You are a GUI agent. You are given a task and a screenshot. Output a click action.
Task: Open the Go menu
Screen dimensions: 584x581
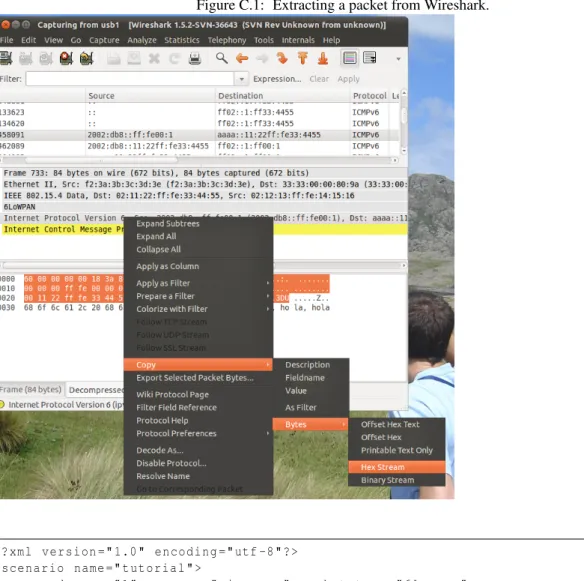point(76,40)
